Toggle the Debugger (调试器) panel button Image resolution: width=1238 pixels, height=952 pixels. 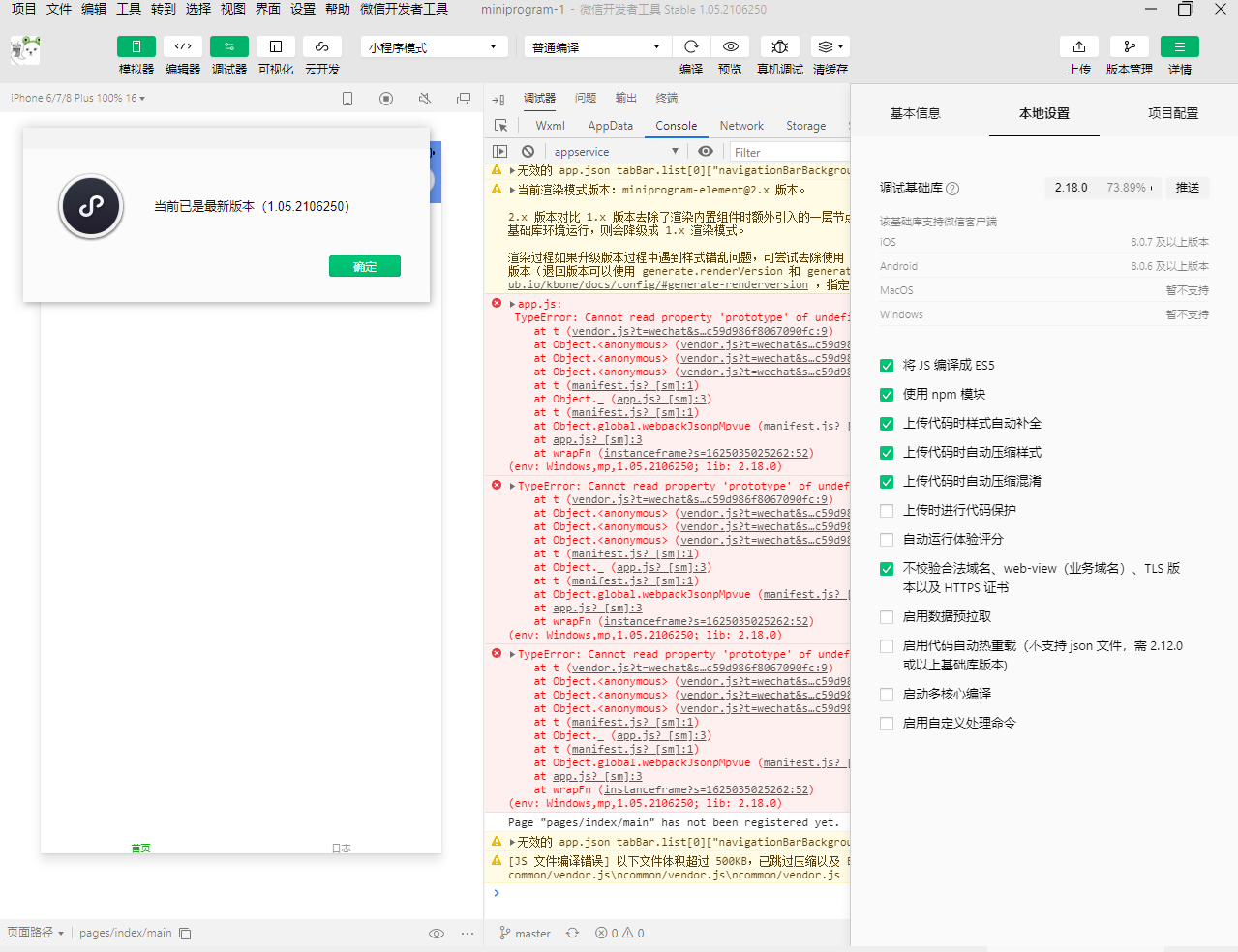click(x=229, y=46)
